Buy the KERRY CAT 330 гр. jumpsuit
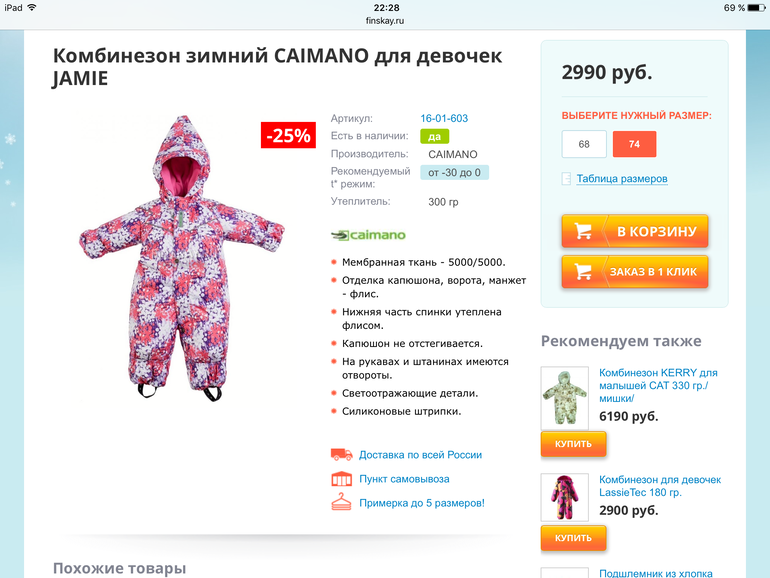The height and width of the screenshot is (578, 770). pyautogui.click(x=574, y=444)
